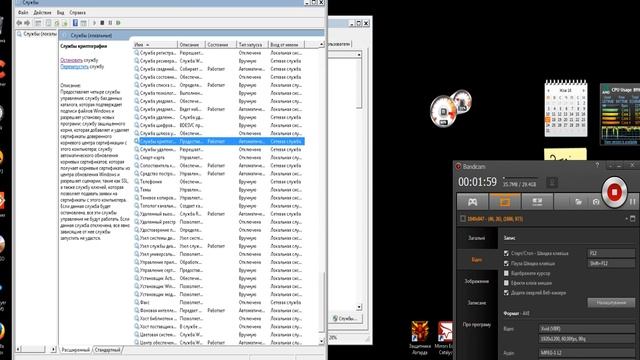The height and width of the screenshot is (360, 640).
Task: Click the Bandicam Налаштування settings button
Action: tap(611, 303)
